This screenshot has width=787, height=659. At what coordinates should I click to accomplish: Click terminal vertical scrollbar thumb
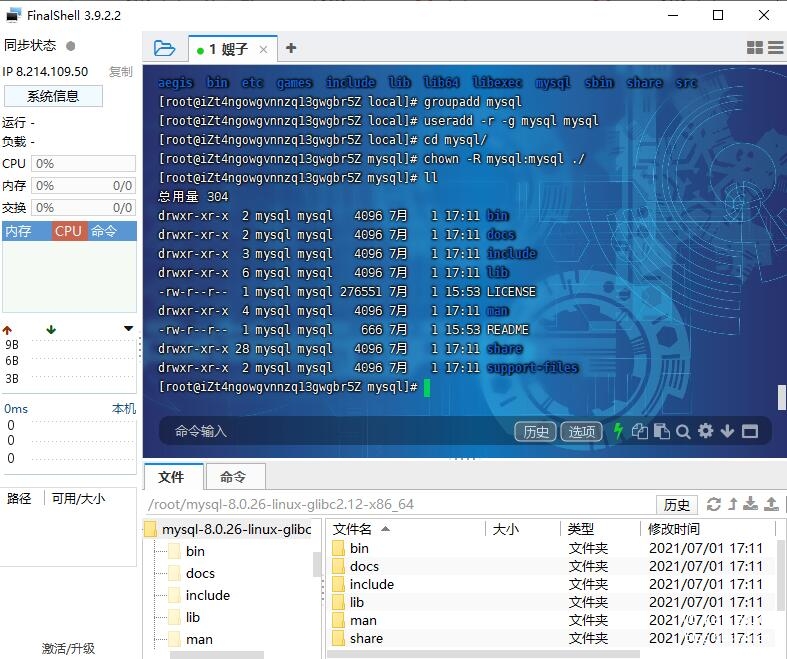(782, 397)
